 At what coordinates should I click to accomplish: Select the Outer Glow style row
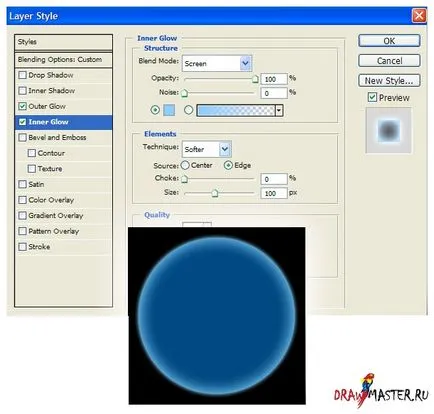tap(63, 106)
